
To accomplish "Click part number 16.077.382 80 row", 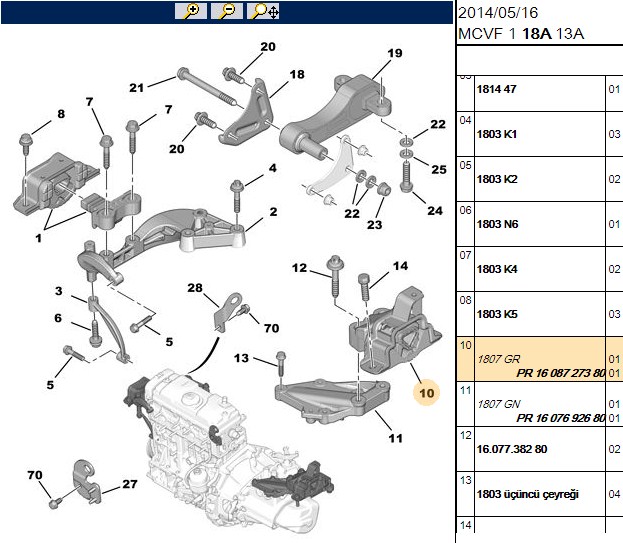I will 540,449.
